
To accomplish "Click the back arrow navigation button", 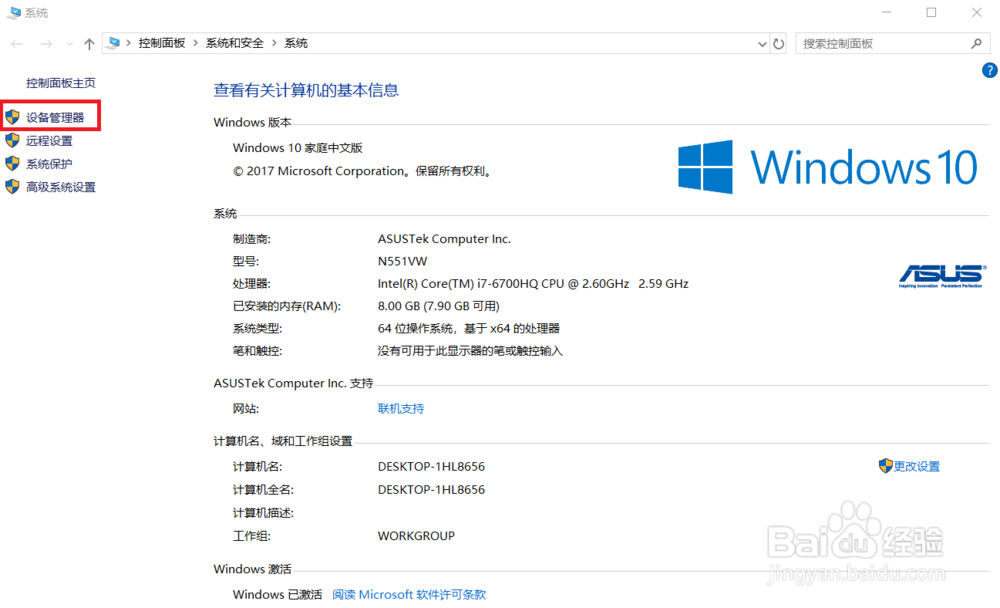I will pos(17,43).
